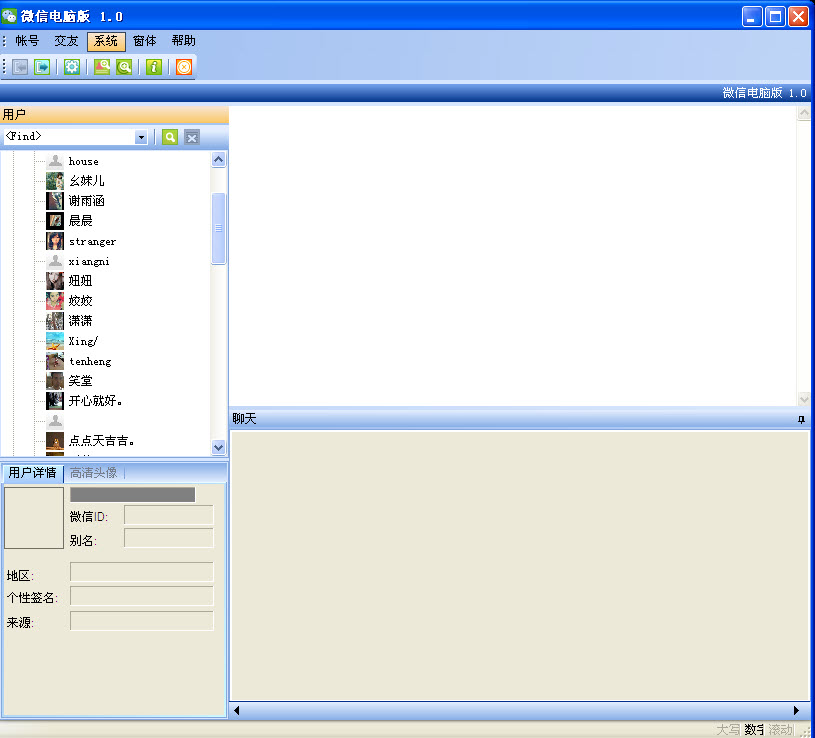Switch to the 用户详情 tab
The width and height of the screenshot is (815, 738).
pos(33,473)
